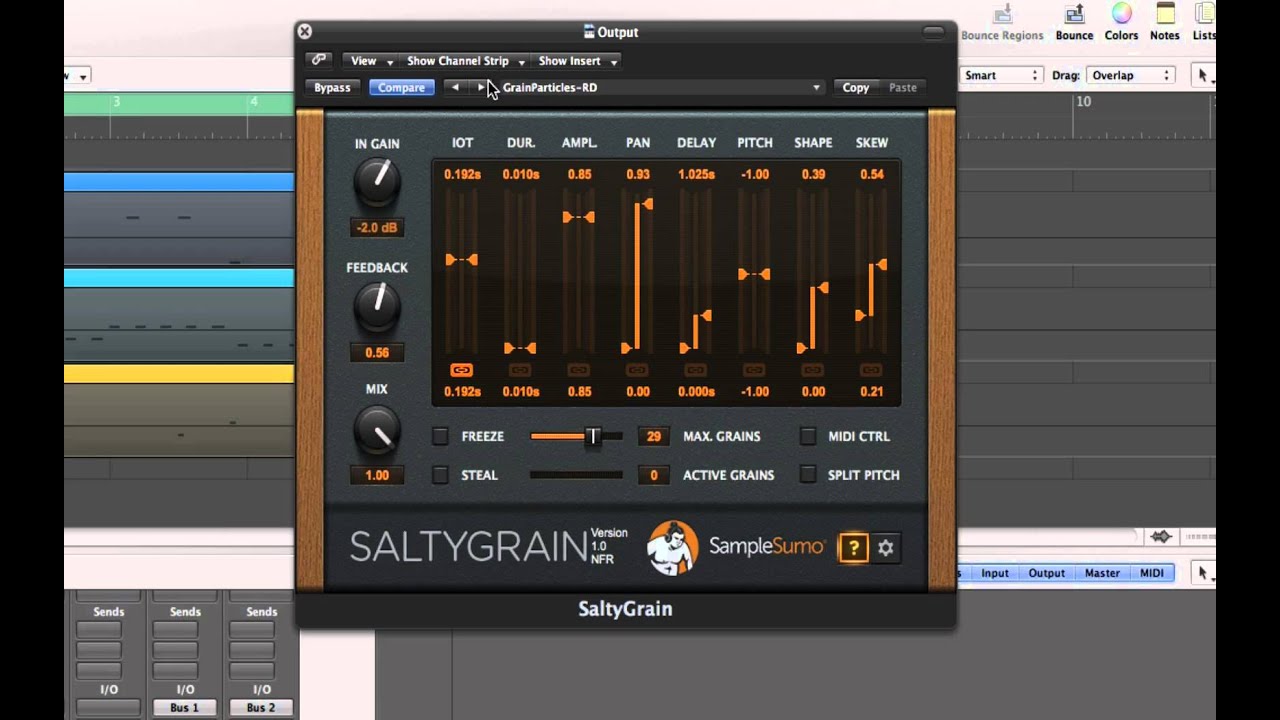Click the ACTIVE GRAINS meter bar
The width and height of the screenshot is (1280, 720).
576,475
